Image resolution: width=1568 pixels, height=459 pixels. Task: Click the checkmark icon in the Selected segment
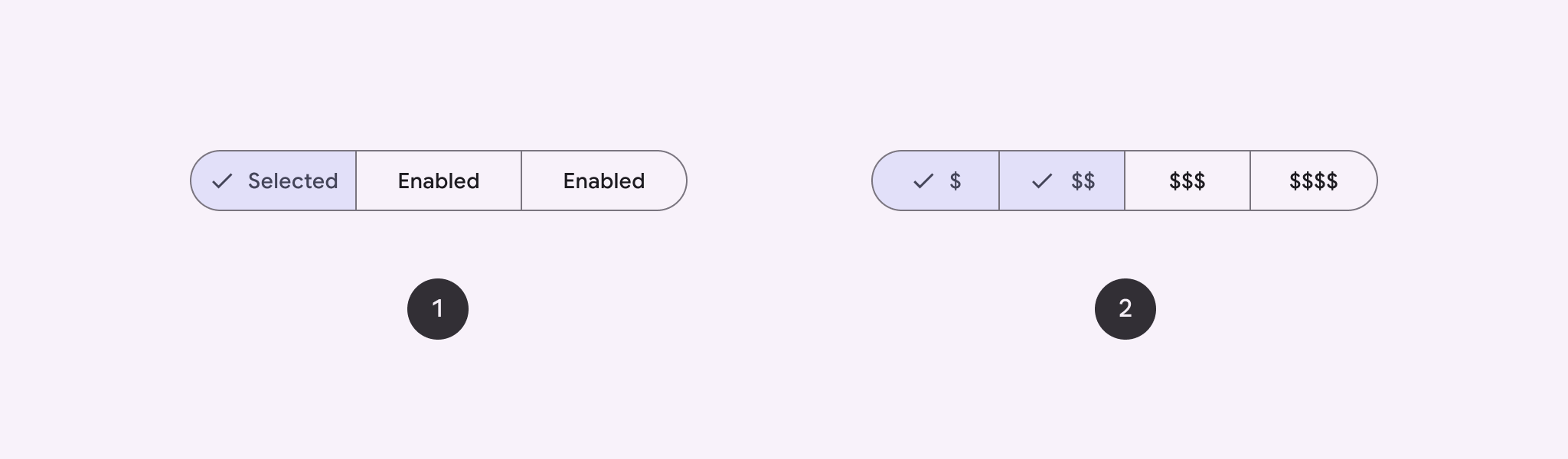pyautogui.click(x=222, y=181)
